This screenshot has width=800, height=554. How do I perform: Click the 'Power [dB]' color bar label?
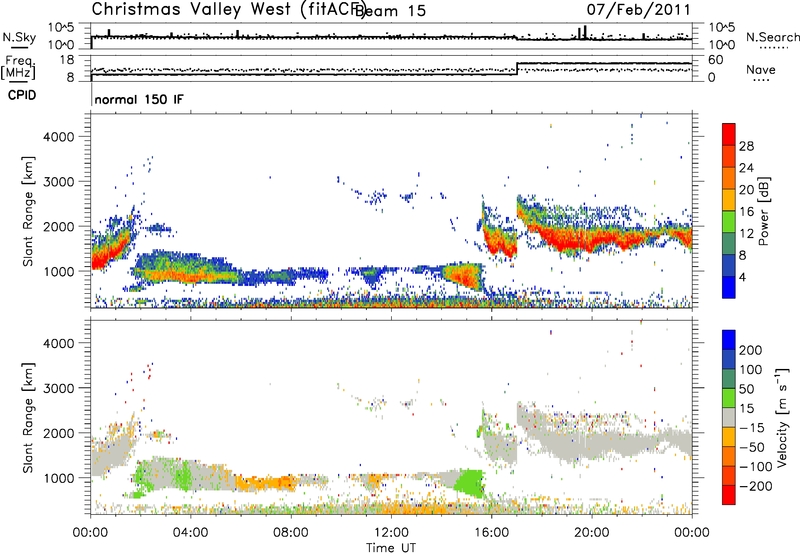pyautogui.click(x=763, y=211)
